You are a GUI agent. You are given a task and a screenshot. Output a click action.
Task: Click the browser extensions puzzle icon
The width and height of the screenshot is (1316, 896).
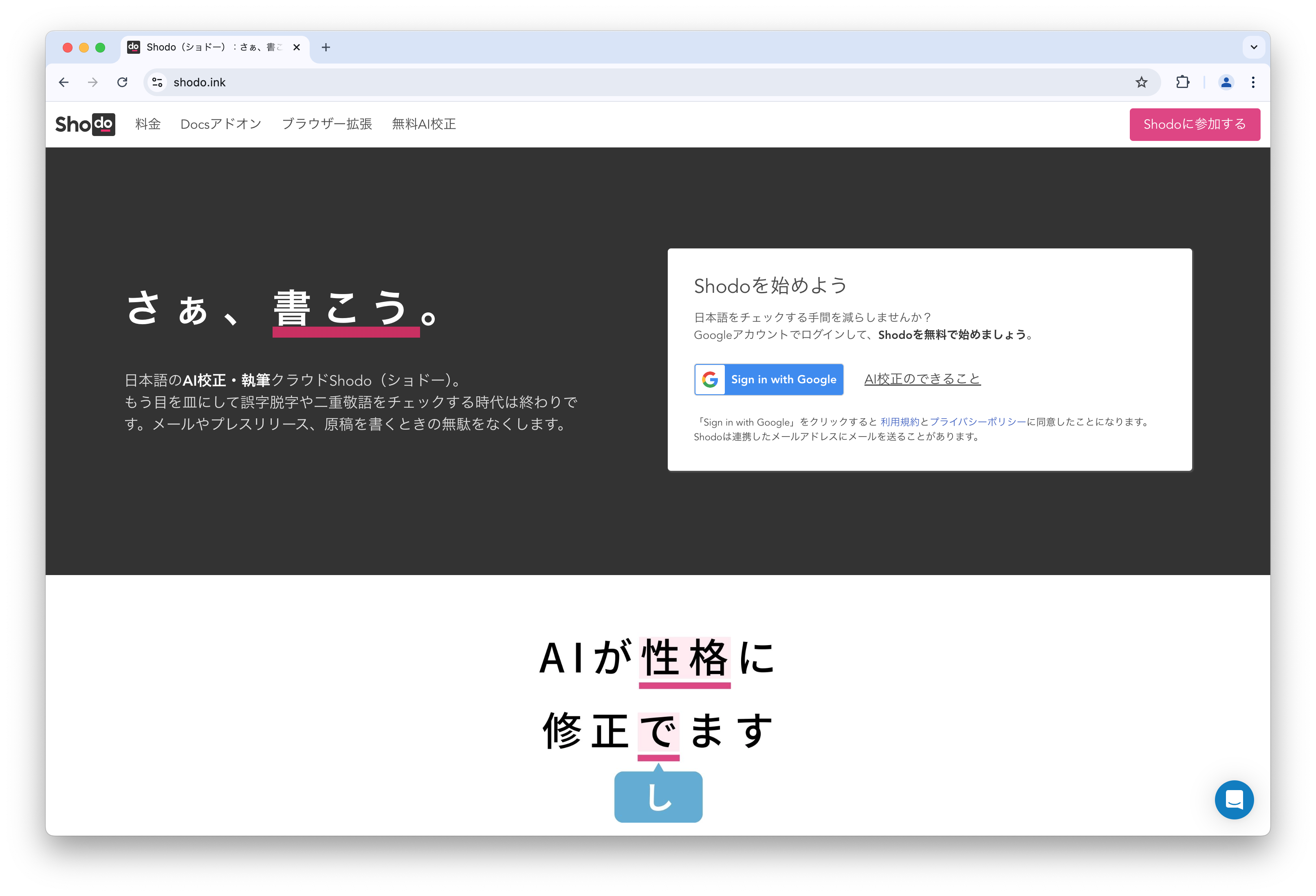(x=1183, y=82)
